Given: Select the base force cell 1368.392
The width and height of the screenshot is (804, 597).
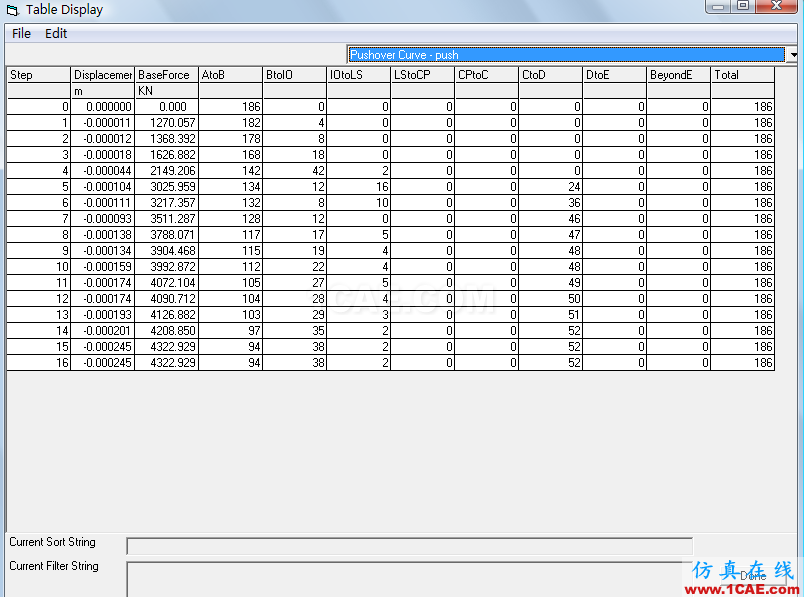Looking at the screenshot, I should point(167,138).
